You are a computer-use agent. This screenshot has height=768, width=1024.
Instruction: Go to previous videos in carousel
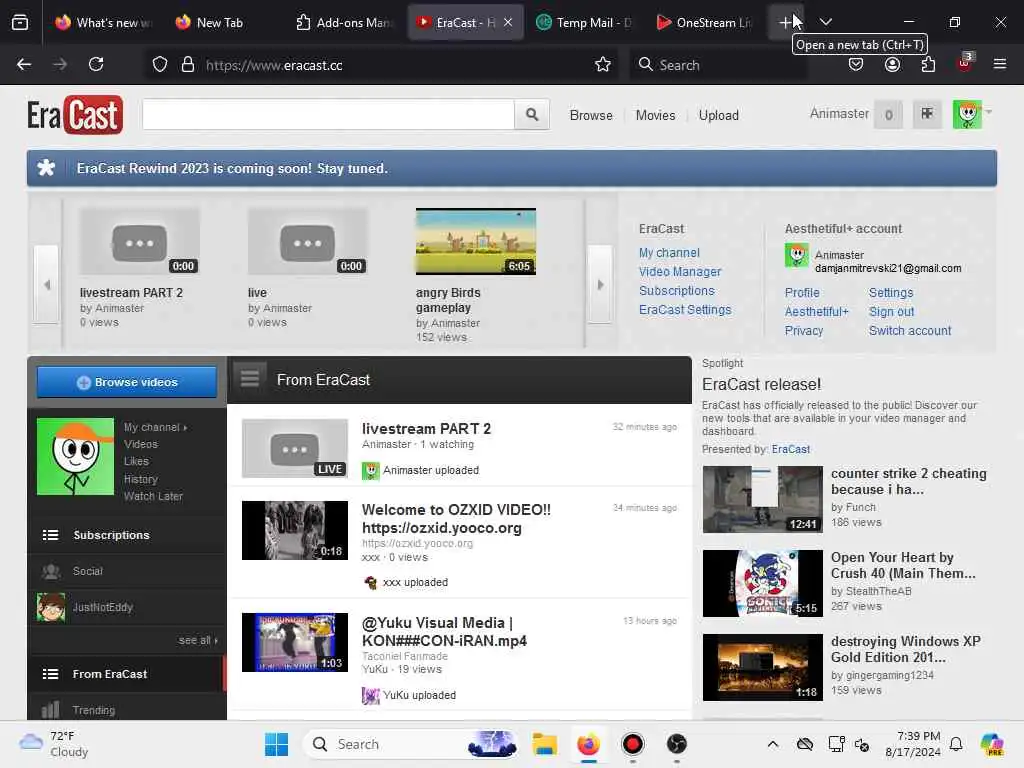tap(46, 284)
